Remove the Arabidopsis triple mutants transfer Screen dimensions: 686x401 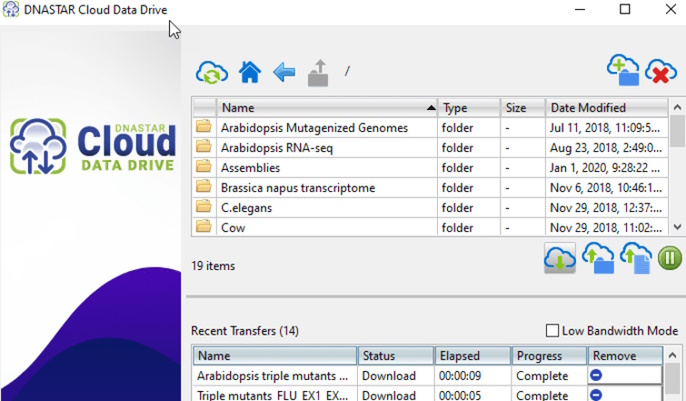coord(596,375)
